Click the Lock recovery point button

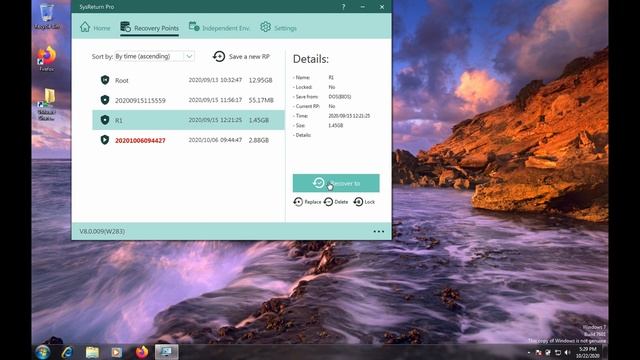click(x=364, y=202)
